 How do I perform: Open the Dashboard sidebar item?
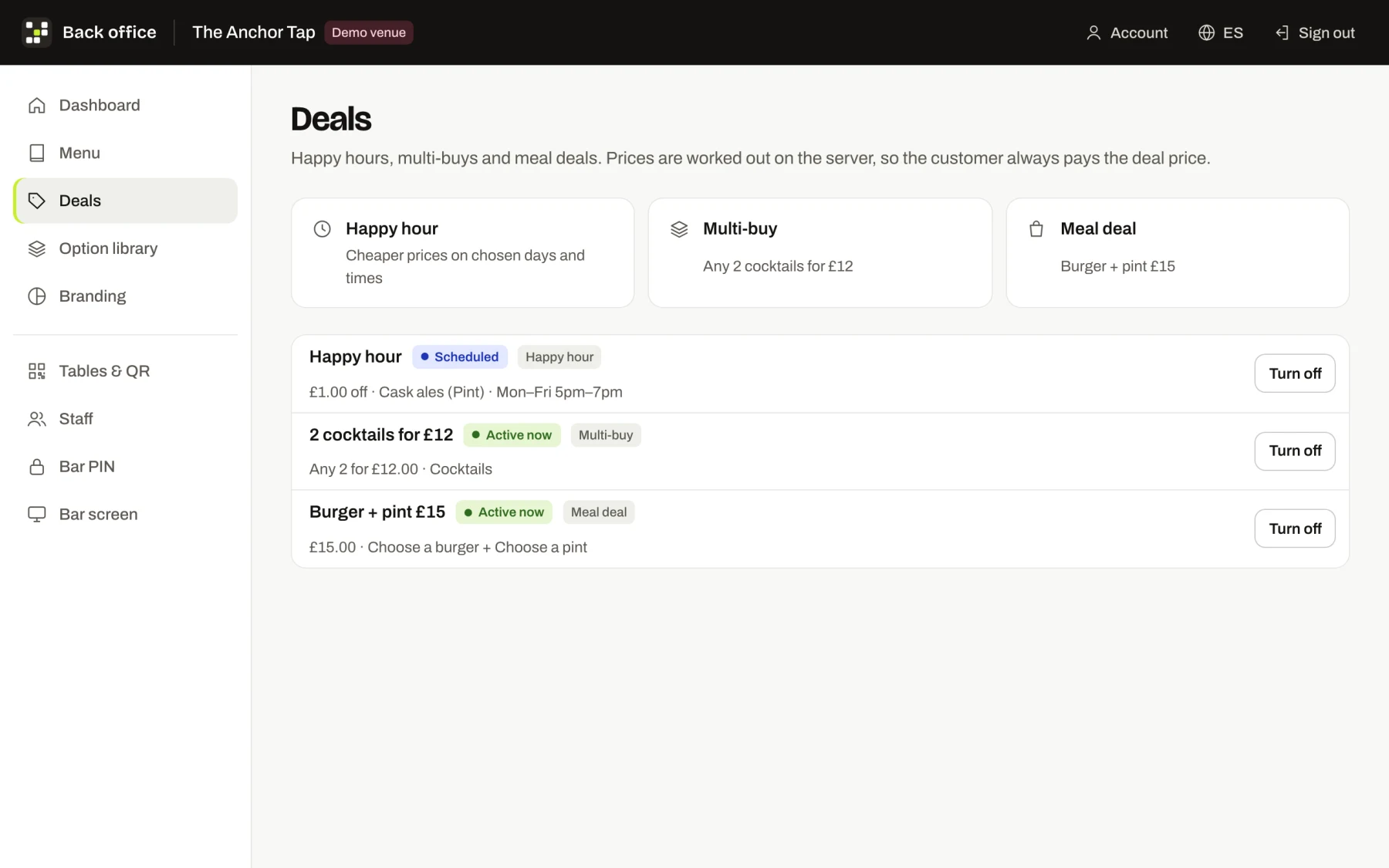tap(125, 106)
